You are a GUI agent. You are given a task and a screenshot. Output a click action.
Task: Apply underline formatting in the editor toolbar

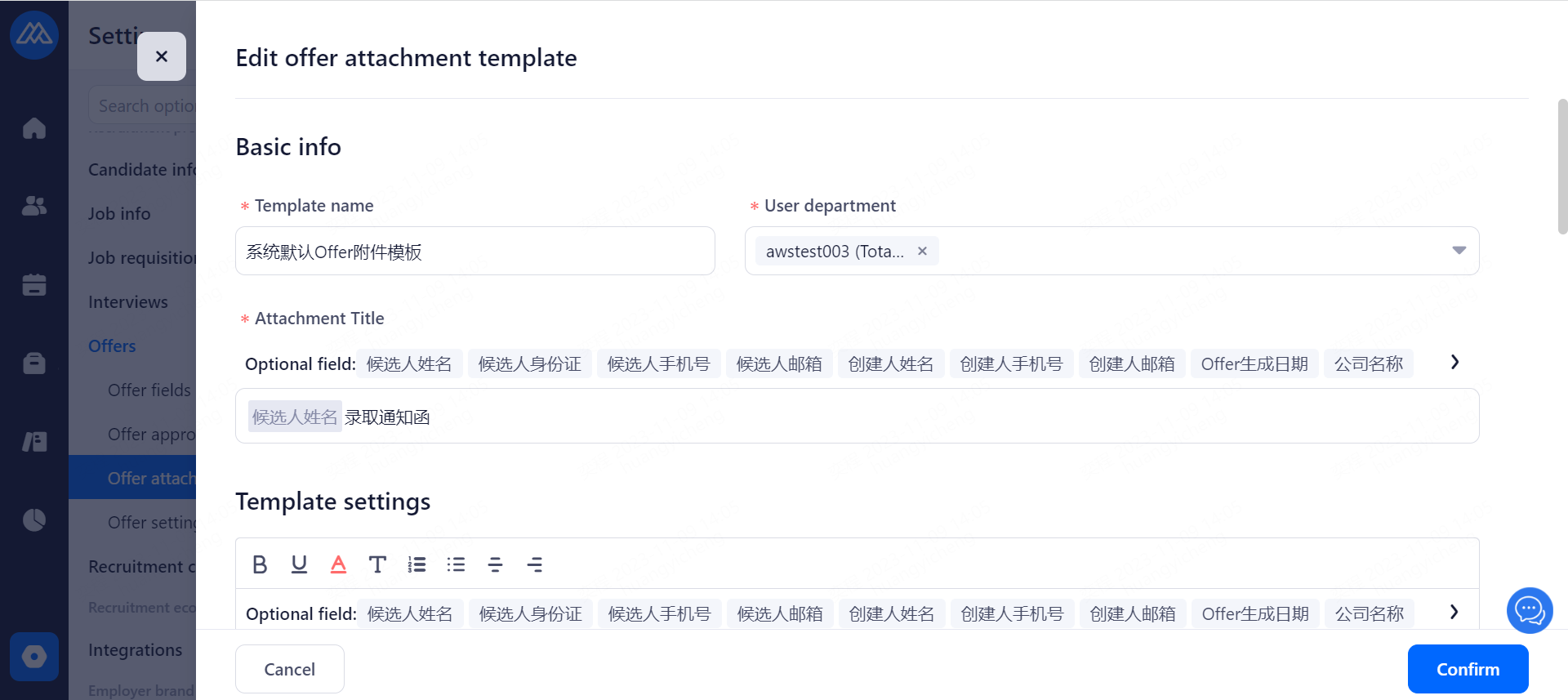pyautogui.click(x=299, y=564)
